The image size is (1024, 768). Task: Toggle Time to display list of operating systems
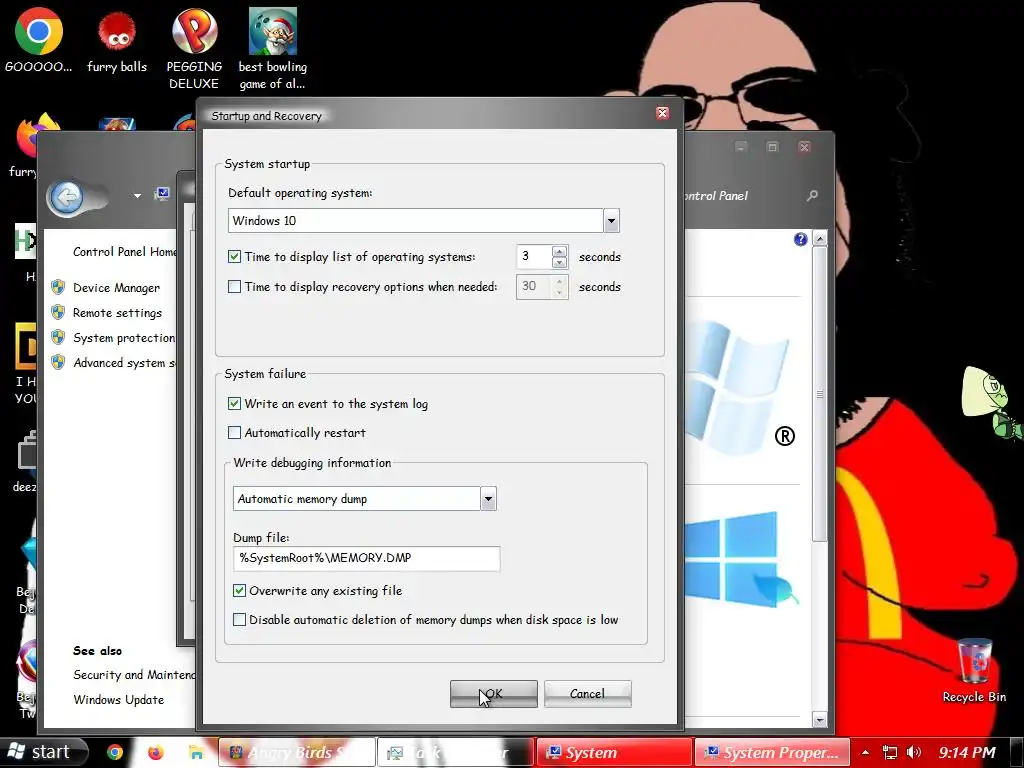(234, 257)
